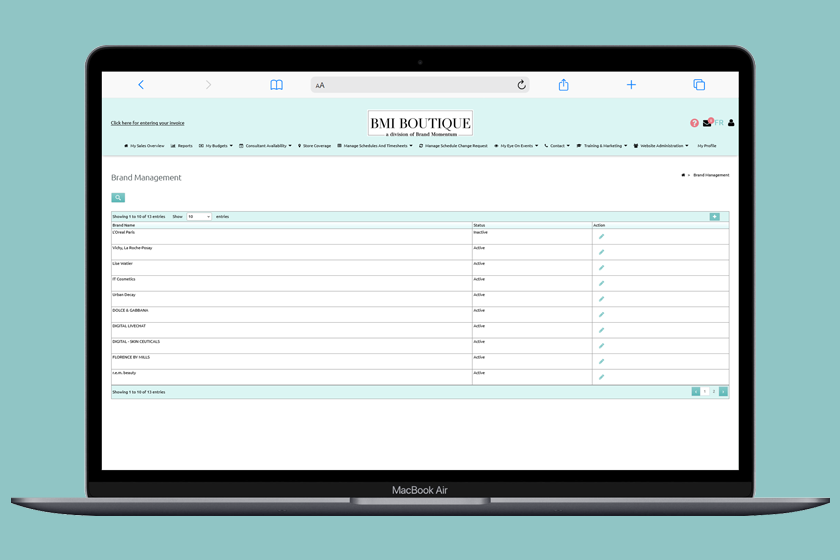Expand the Website Administration dropdown
This screenshot has height=560, width=840.
click(661, 146)
